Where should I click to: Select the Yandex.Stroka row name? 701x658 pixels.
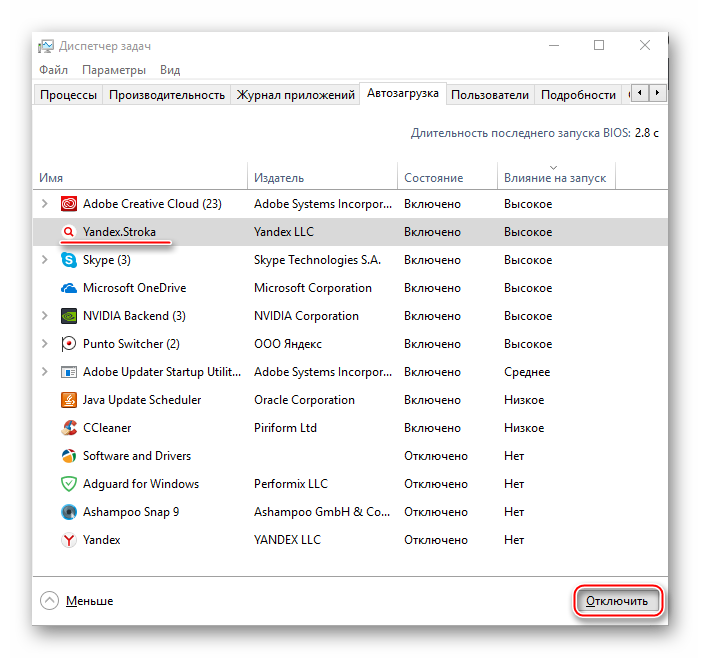119,232
